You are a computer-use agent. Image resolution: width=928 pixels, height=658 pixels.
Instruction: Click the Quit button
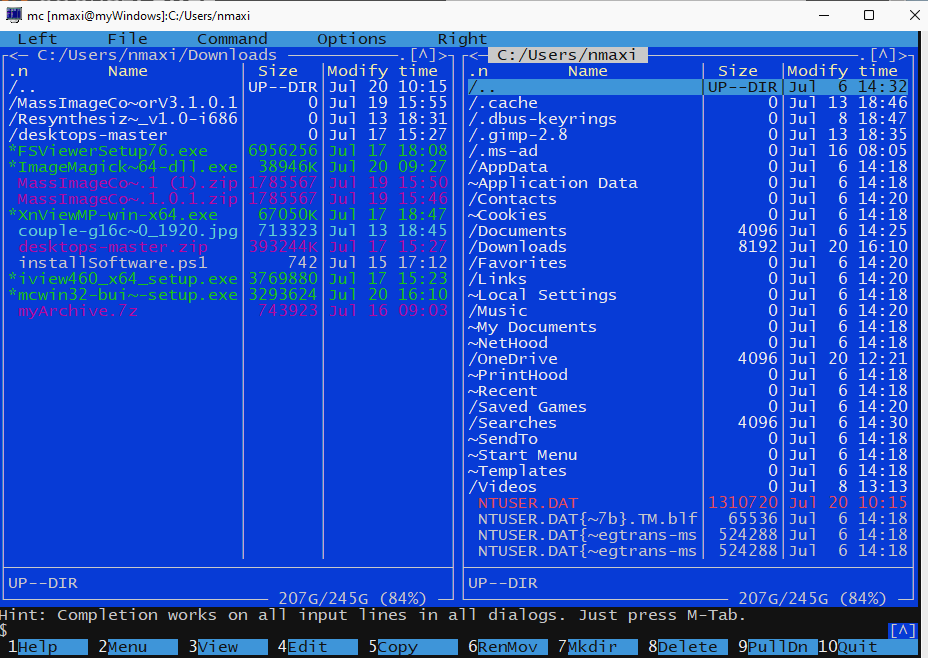coord(857,646)
